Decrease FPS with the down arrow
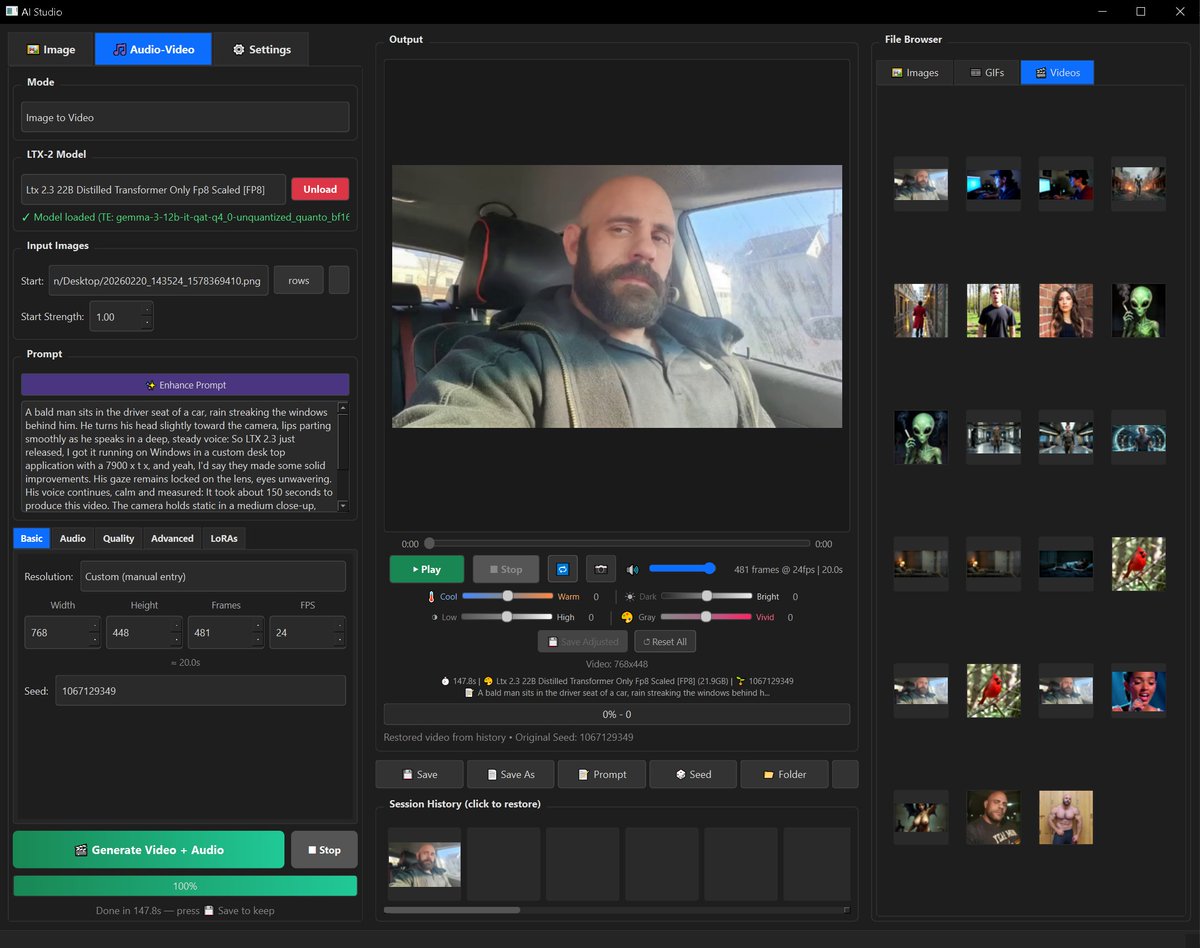Viewport: 1200px width, 948px height. (340, 640)
